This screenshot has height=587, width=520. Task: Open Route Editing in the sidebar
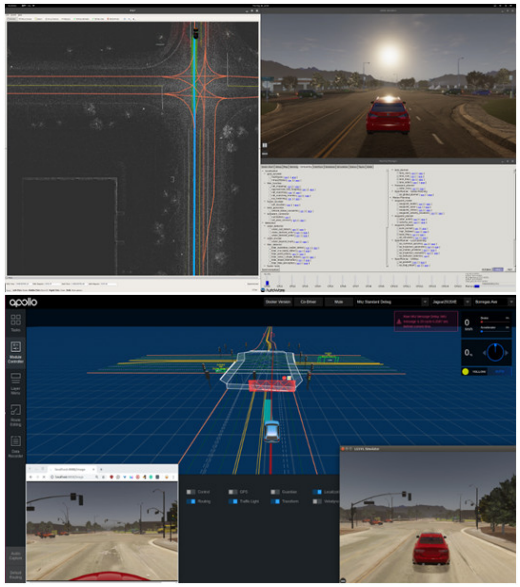(15, 415)
